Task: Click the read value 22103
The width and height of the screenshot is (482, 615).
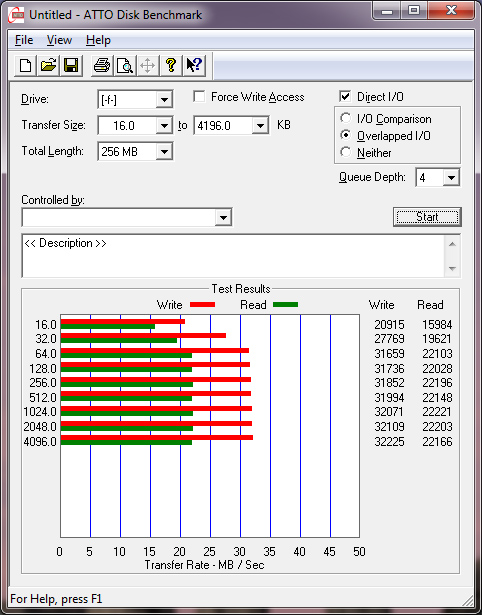Action: click(x=437, y=354)
